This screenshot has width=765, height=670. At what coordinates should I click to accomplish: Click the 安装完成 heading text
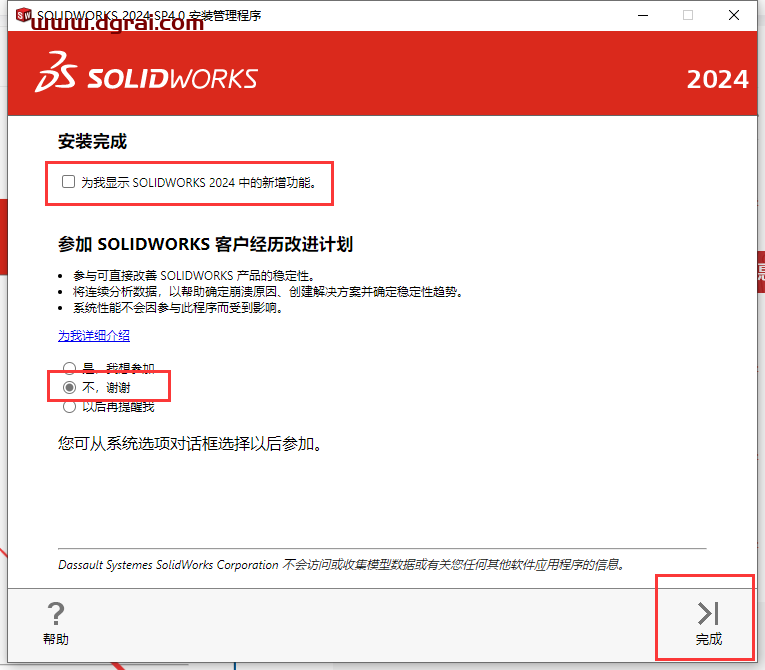pyautogui.click(x=92, y=142)
